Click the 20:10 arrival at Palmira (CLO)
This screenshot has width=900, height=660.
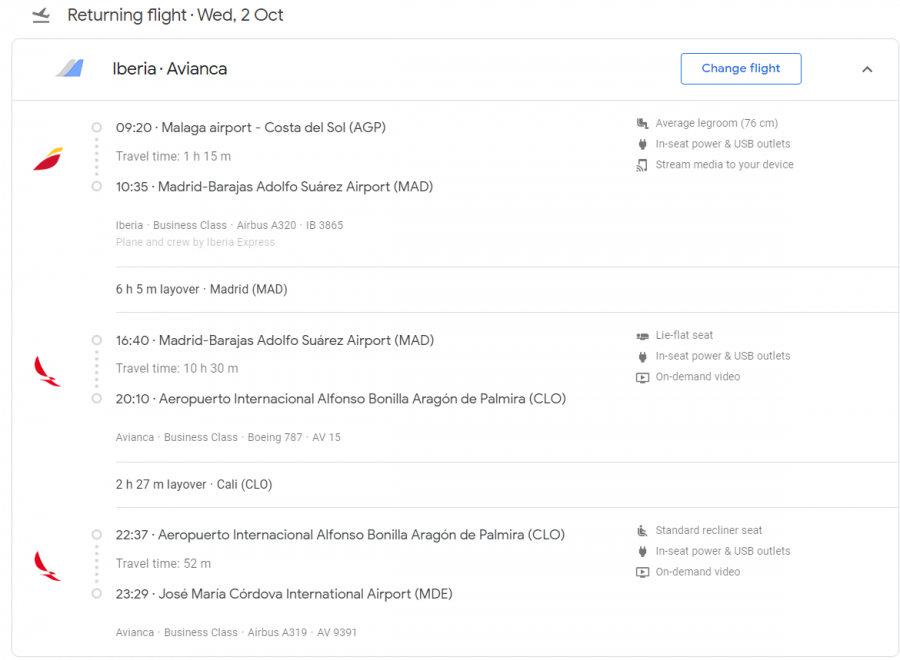[341, 399]
